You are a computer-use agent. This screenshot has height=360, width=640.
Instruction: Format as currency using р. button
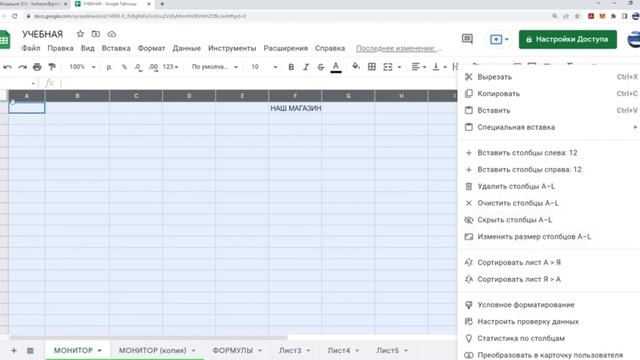pos(109,67)
